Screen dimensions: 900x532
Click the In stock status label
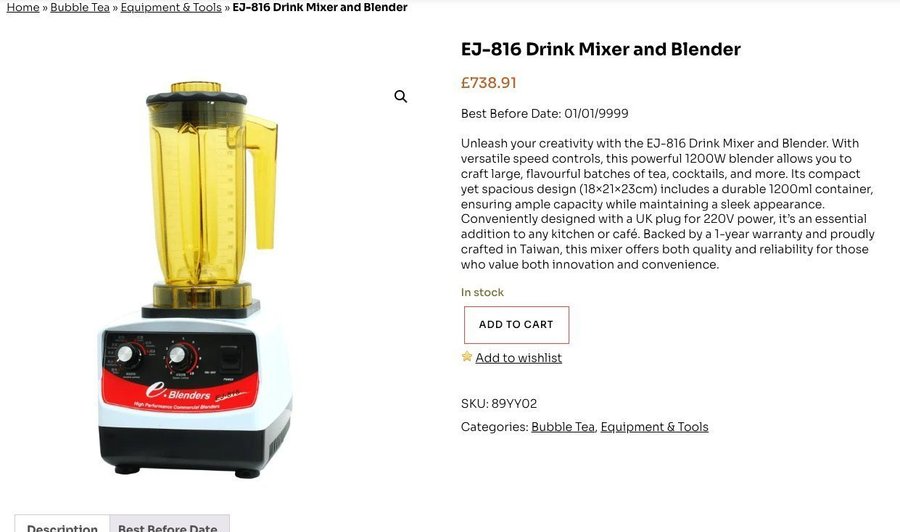[x=482, y=292]
